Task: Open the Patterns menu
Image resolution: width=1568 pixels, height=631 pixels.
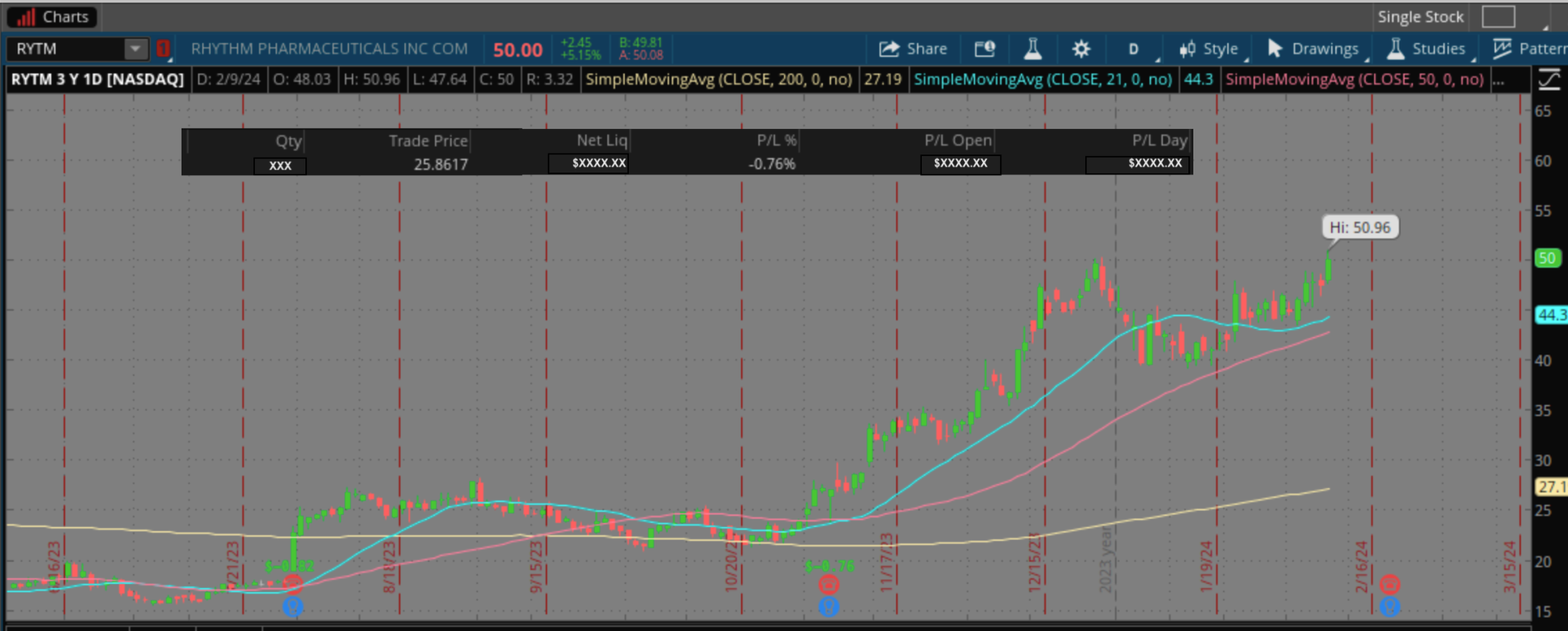Action: pos(1531,49)
